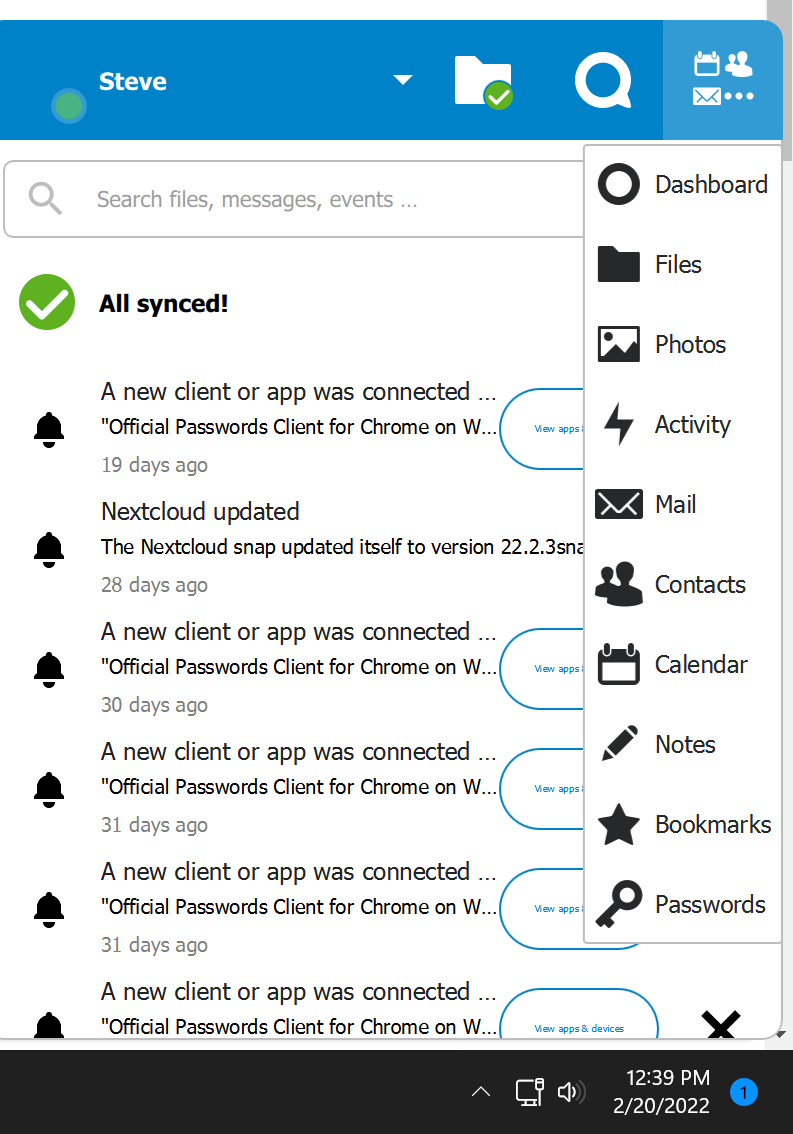Image resolution: width=793 pixels, height=1134 pixels.
Task: Select Mail in the apps menu
Action: pos(675,505)
